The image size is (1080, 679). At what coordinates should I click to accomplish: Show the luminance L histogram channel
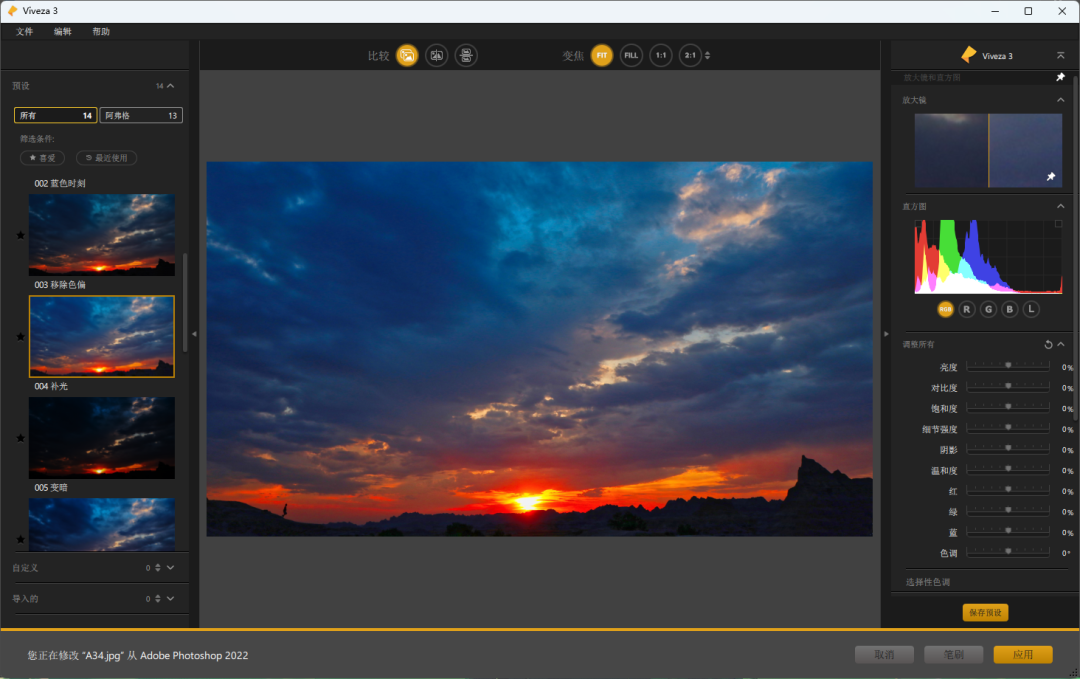pos(1031,310)
